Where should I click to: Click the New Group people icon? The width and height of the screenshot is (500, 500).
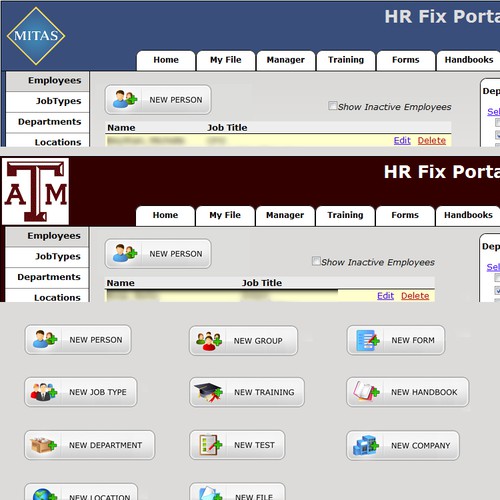tap(209, 341)
